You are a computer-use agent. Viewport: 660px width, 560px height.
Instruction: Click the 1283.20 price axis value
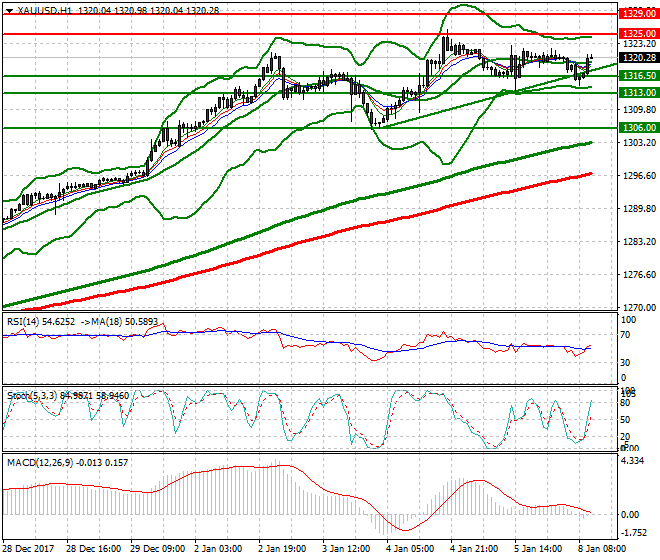639,242
